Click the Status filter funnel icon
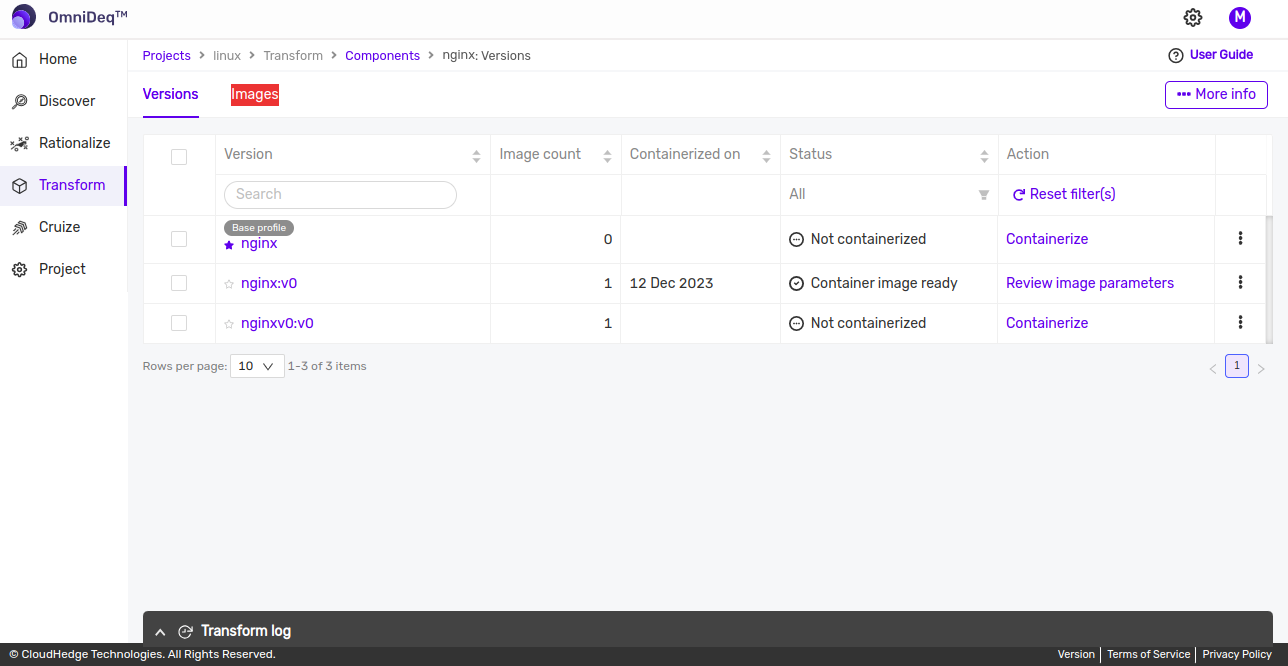1288x666 pixels. (984, 195)
